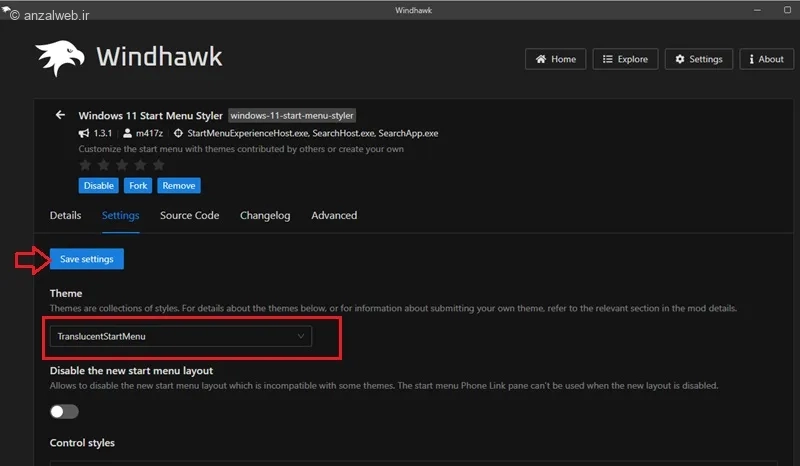Click the chevron arrow in Theme combo box

point(301,337)
